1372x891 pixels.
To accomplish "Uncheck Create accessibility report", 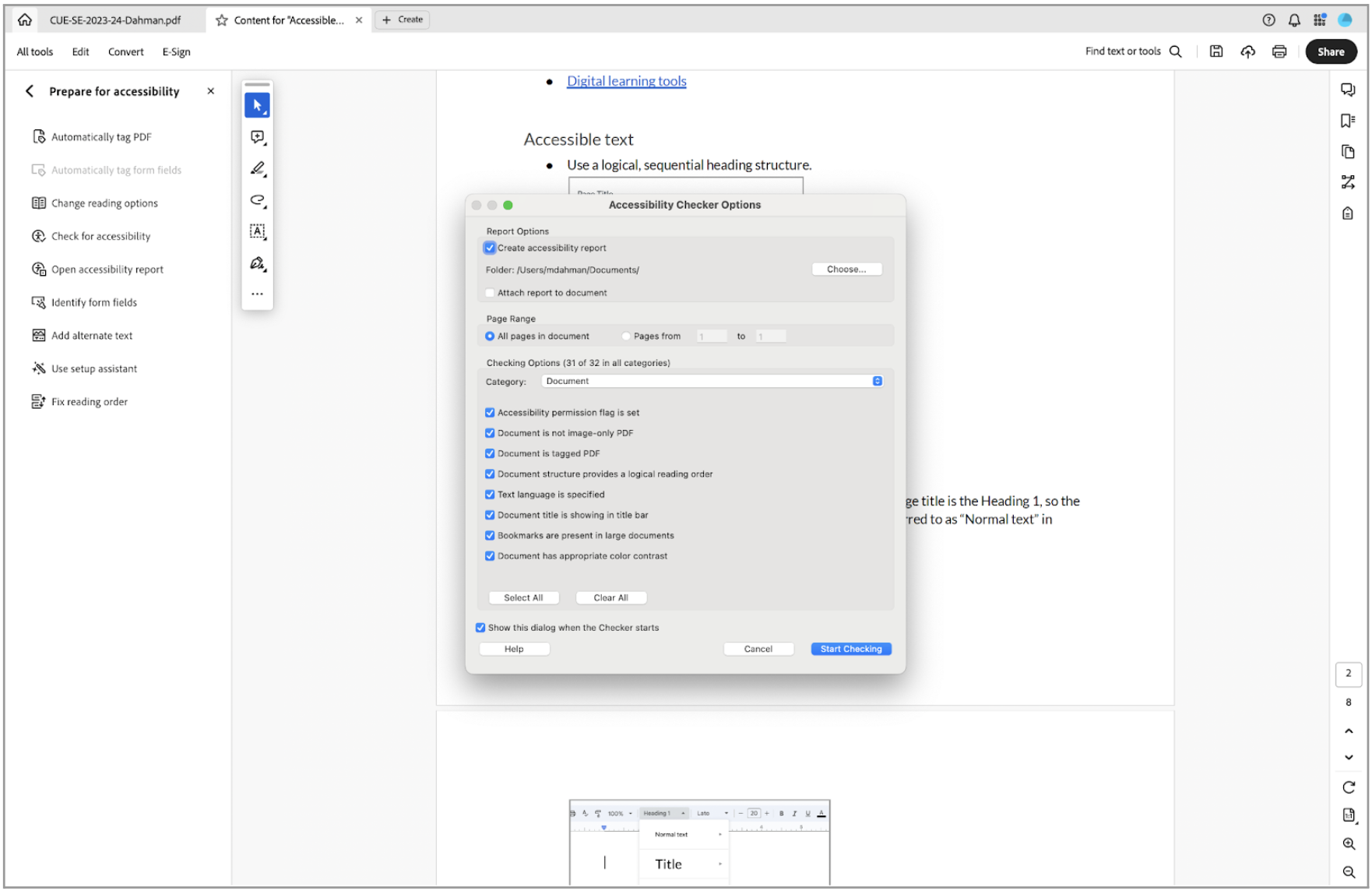I will point(489,248).
